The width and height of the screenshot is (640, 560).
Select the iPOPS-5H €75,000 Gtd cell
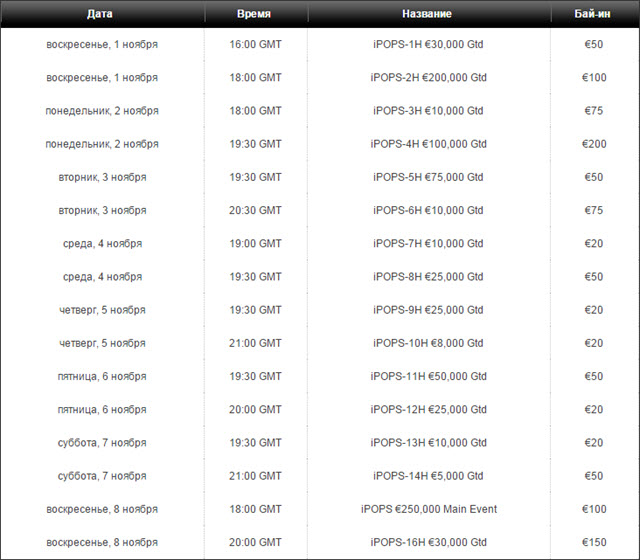(x=428, y=177)
